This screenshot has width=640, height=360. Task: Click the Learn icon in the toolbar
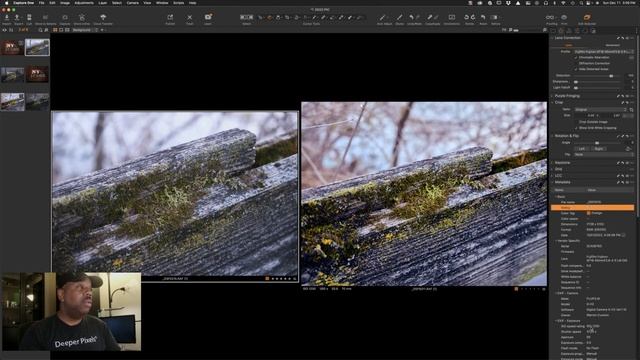[208, 17]
